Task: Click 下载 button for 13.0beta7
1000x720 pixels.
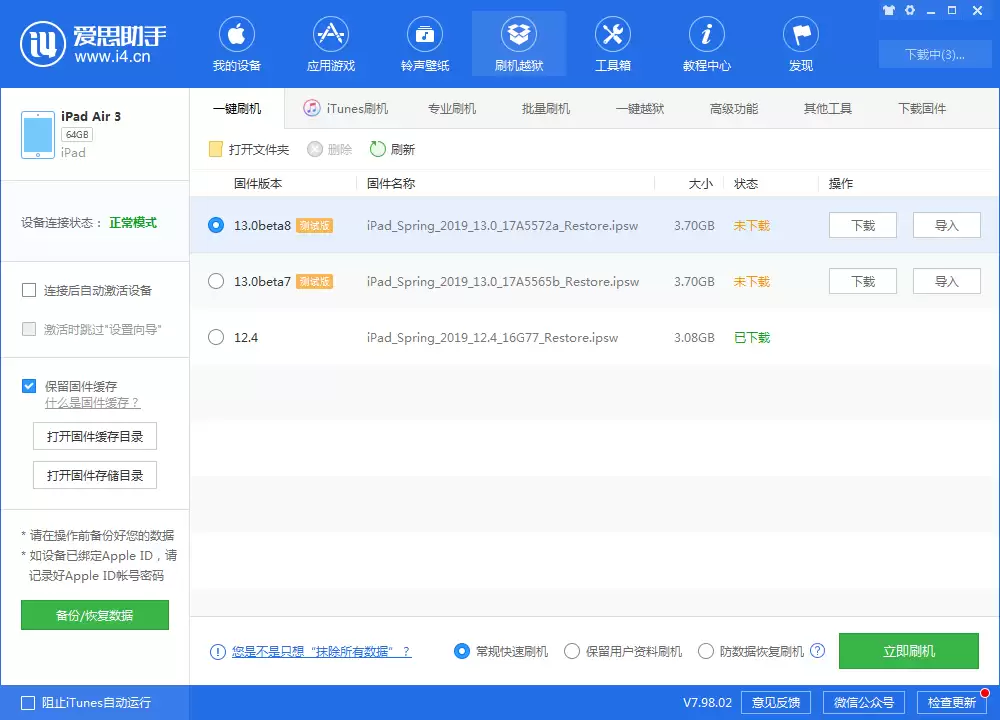Action: point(863,281)
